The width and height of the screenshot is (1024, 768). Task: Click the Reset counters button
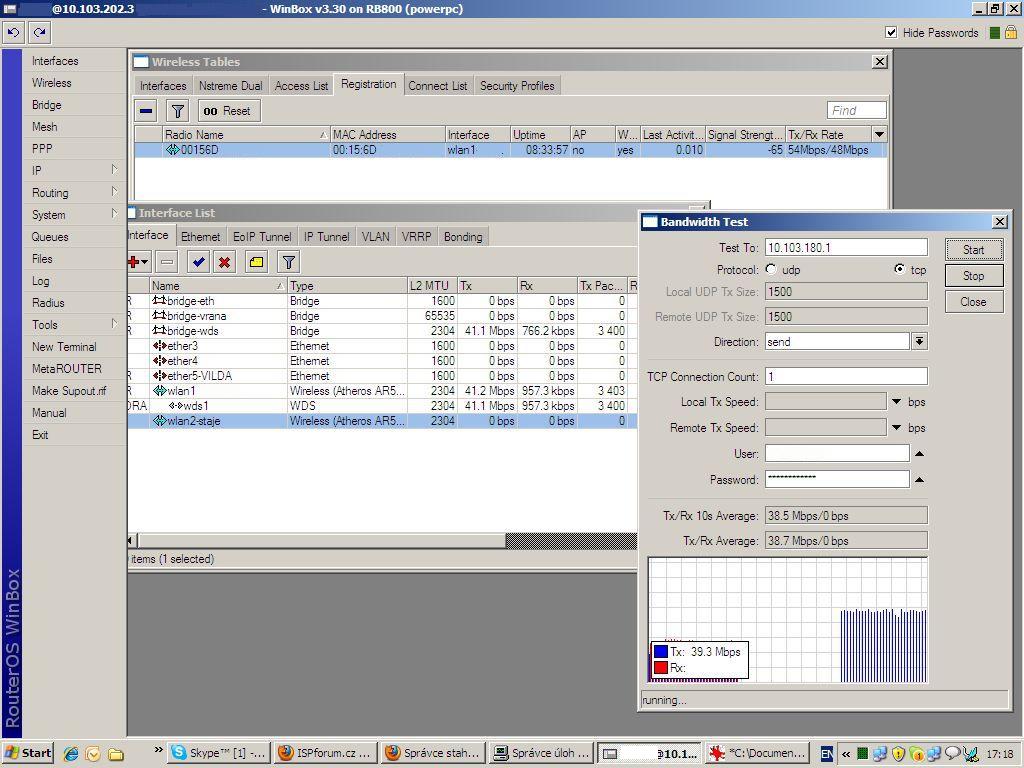point(227,111)
